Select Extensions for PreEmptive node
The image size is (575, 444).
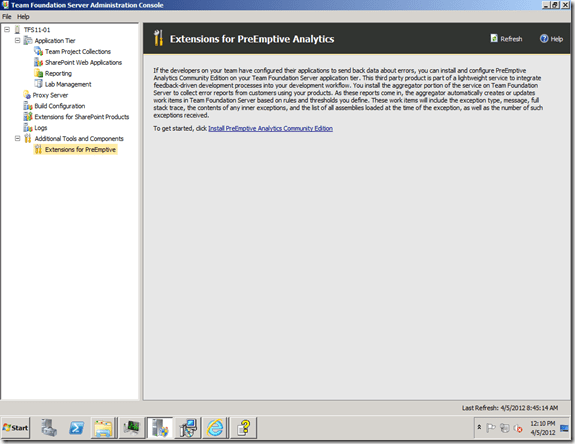80,150
